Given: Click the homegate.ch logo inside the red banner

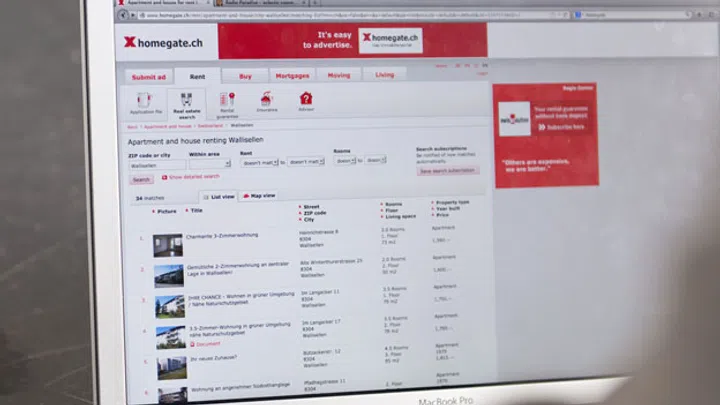Looking at the screenshot, I should coord(390,40).
